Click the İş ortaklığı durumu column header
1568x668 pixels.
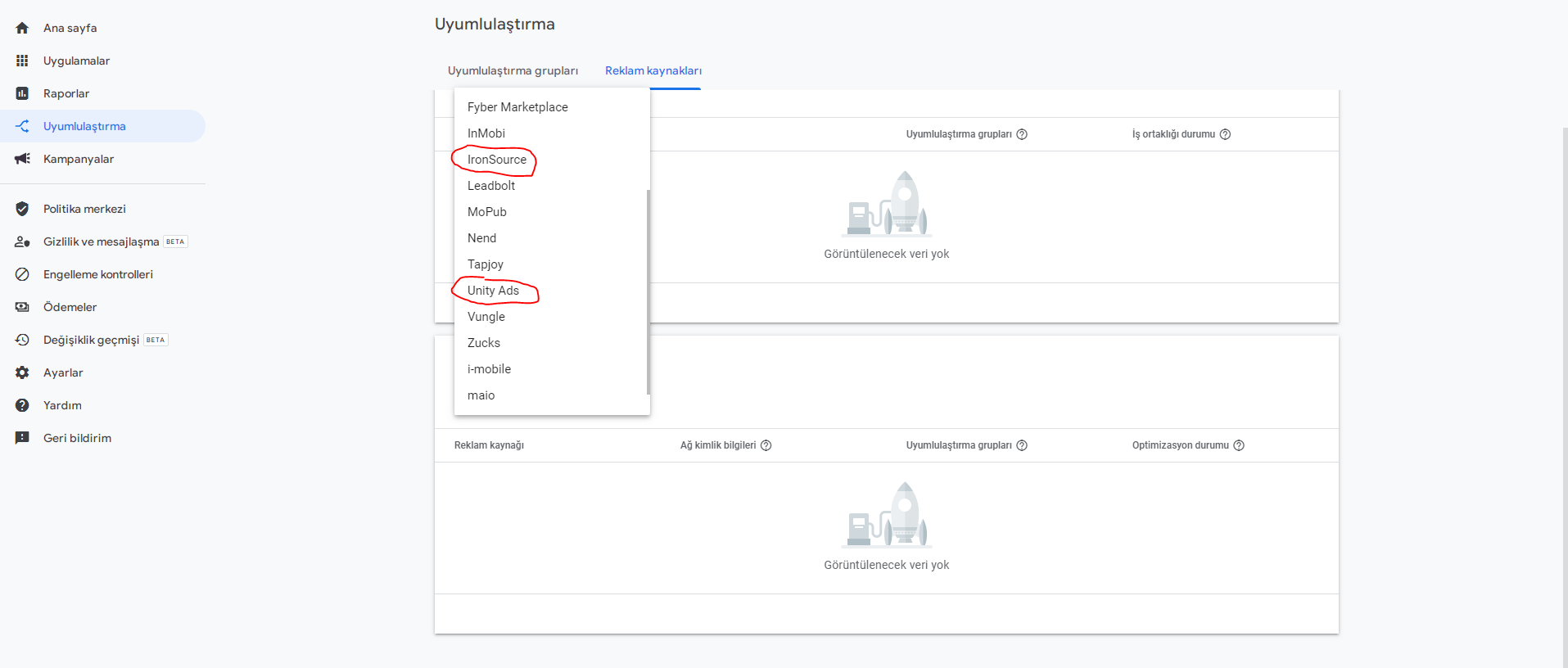click(x=1173, y=134)
